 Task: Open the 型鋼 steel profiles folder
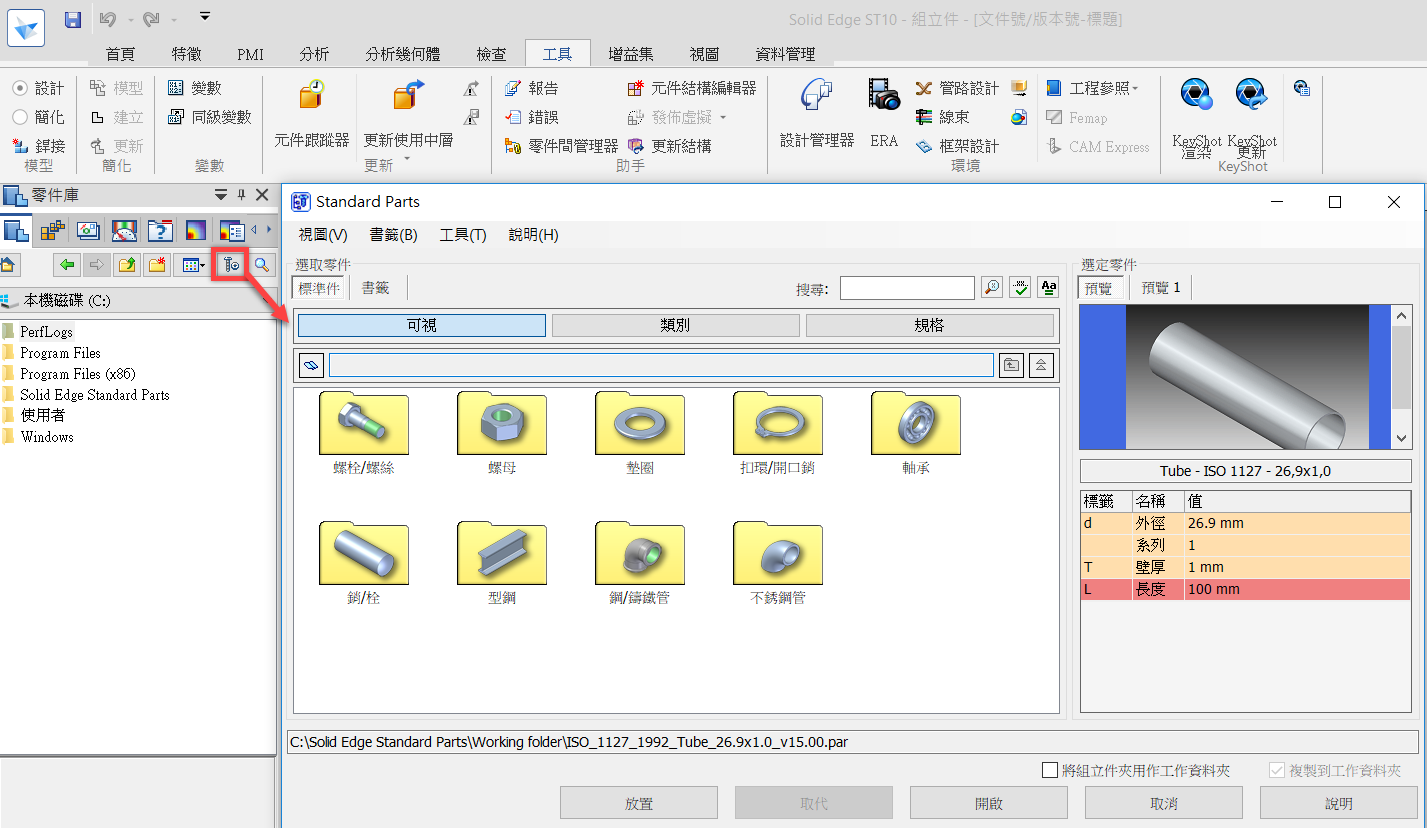tap(502, 563)
